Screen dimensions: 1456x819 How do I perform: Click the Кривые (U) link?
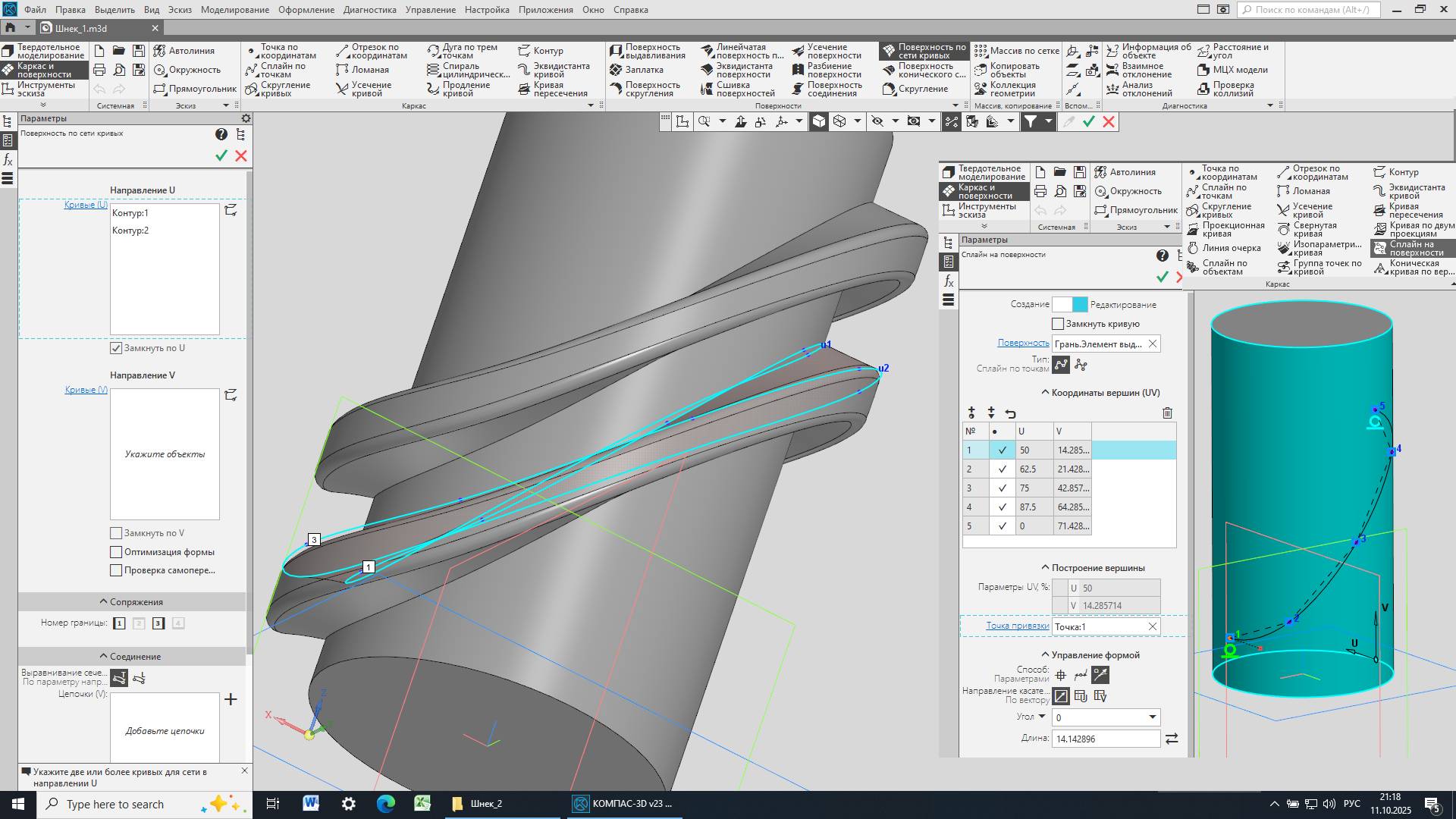pyautogui.click(x=86, y=205)
